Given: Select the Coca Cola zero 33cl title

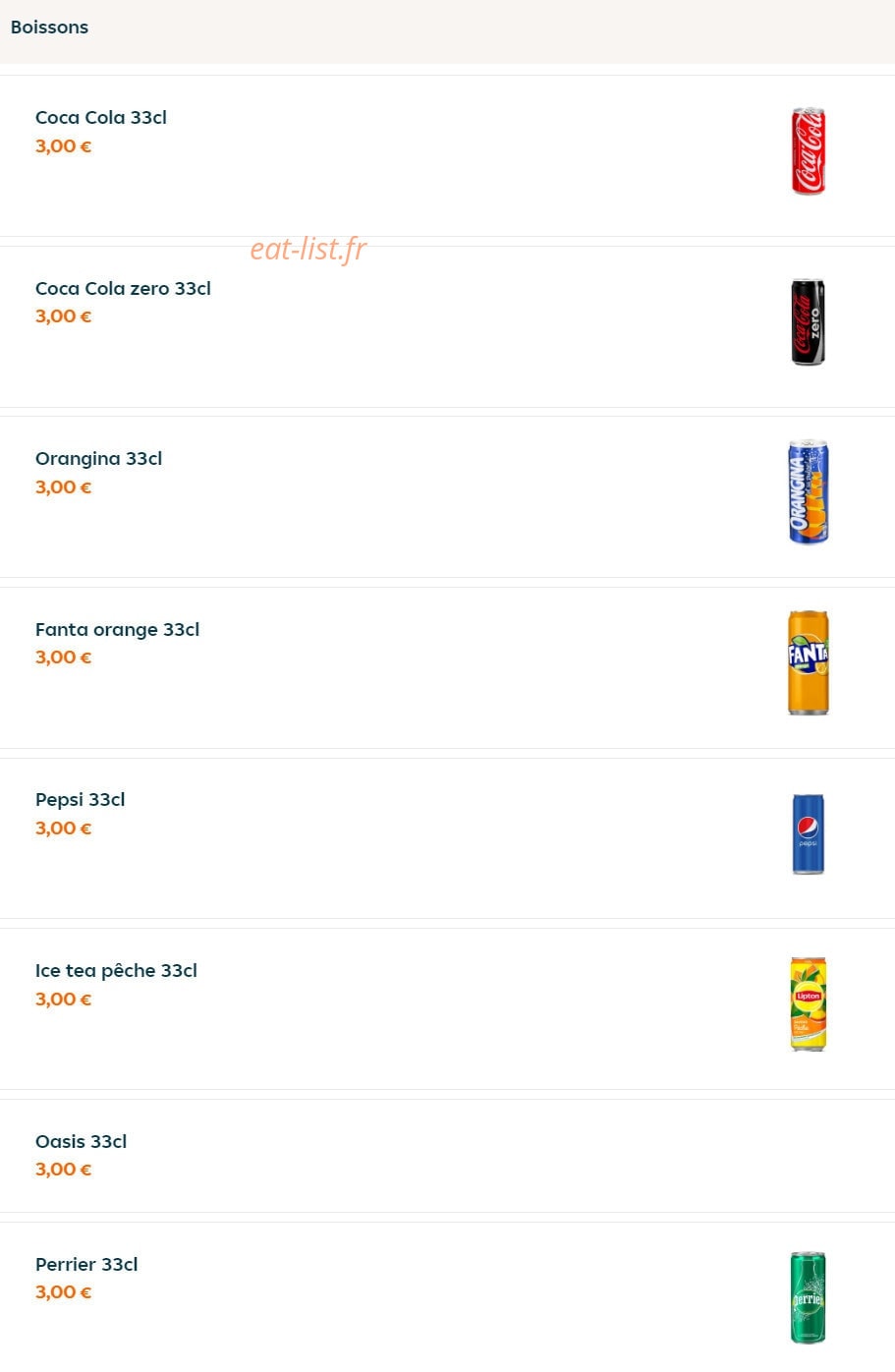Looking at the screenshot, I should click(123, 288).
